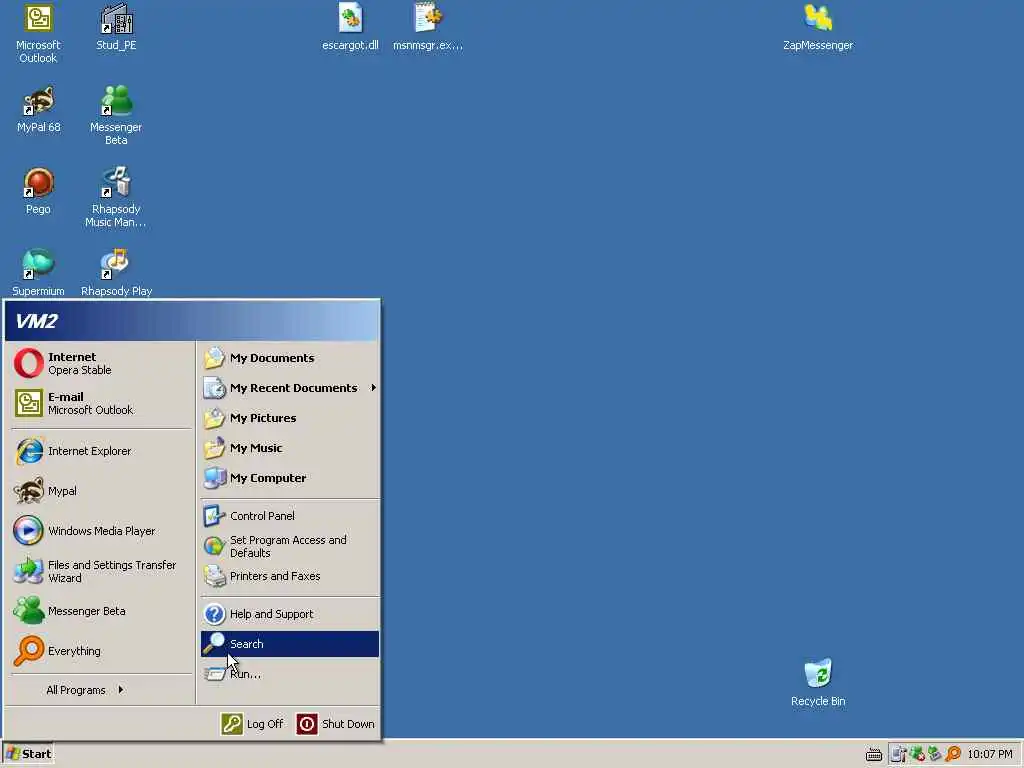Click the Start button on taskbar
This screenshot has height=768, width=1024.
28,754
